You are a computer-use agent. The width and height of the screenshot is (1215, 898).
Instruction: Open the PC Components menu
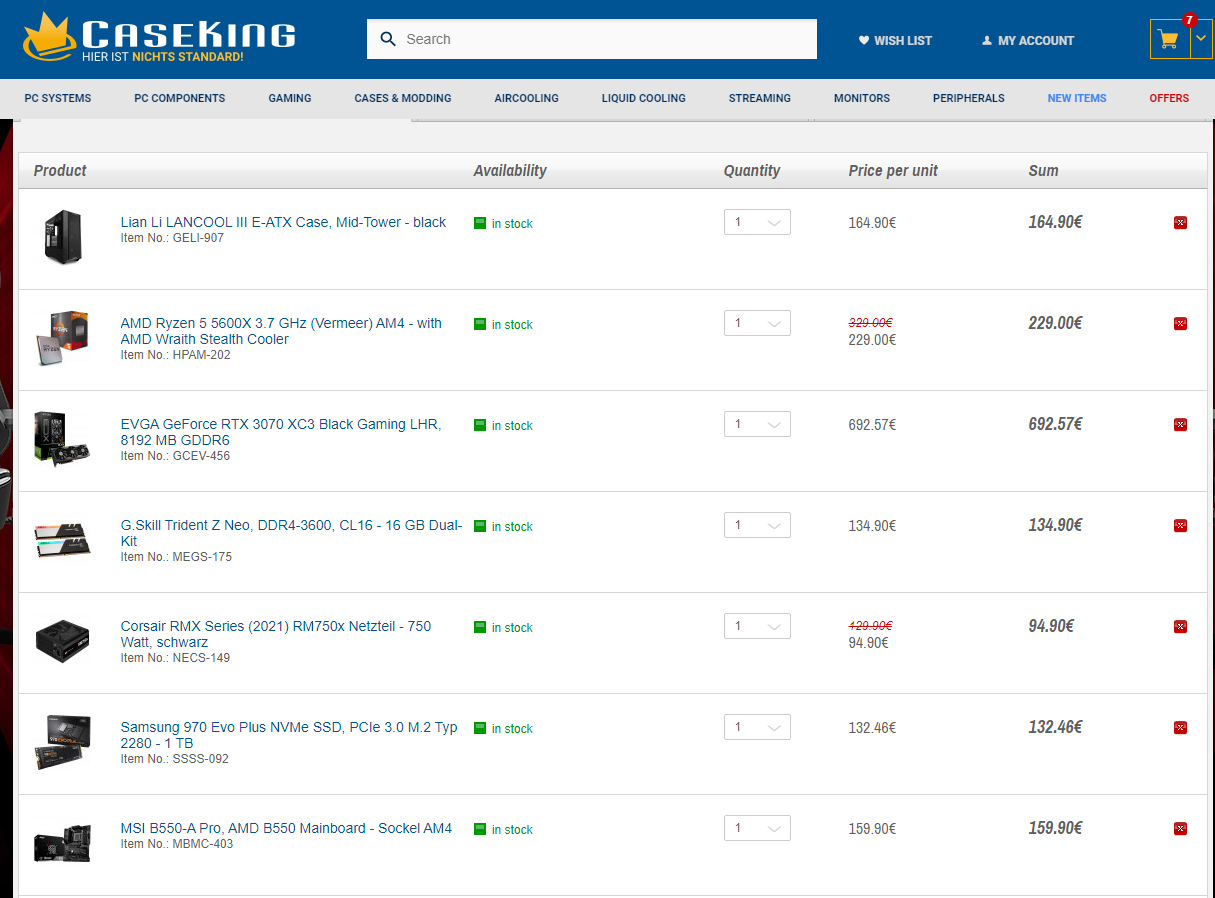(x=180, y=98)
